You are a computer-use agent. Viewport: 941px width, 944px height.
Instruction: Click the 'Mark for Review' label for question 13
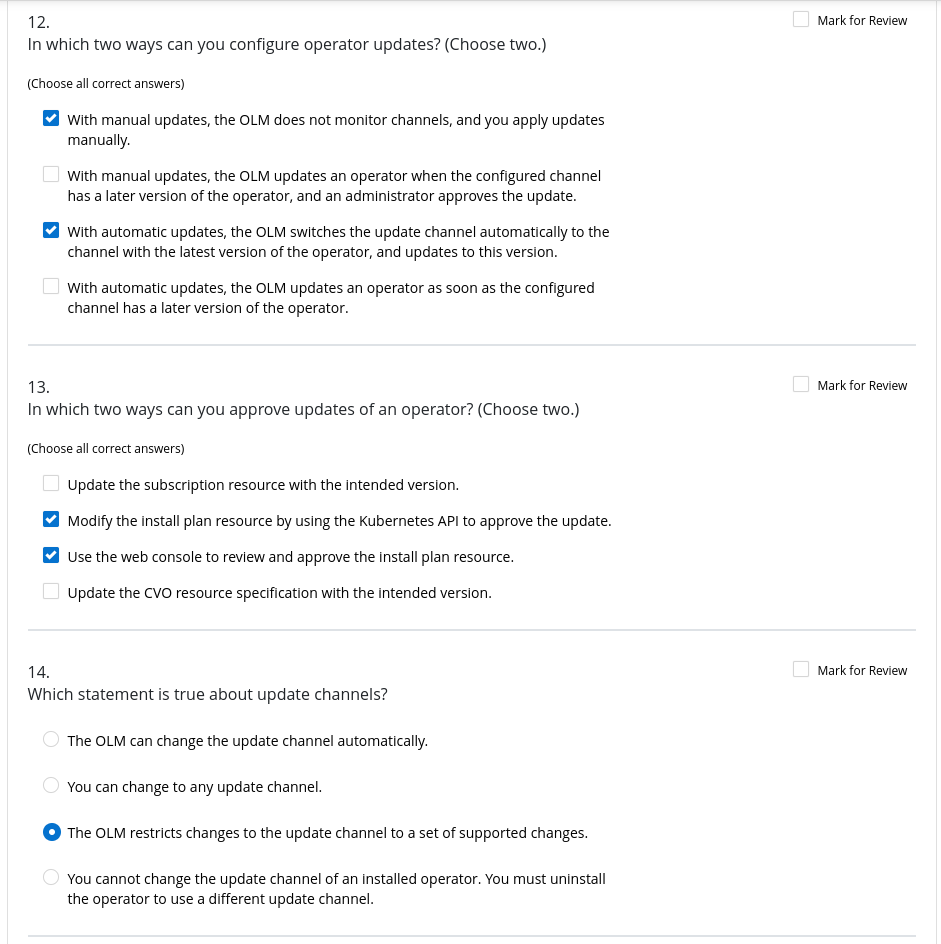pos(862,385)
